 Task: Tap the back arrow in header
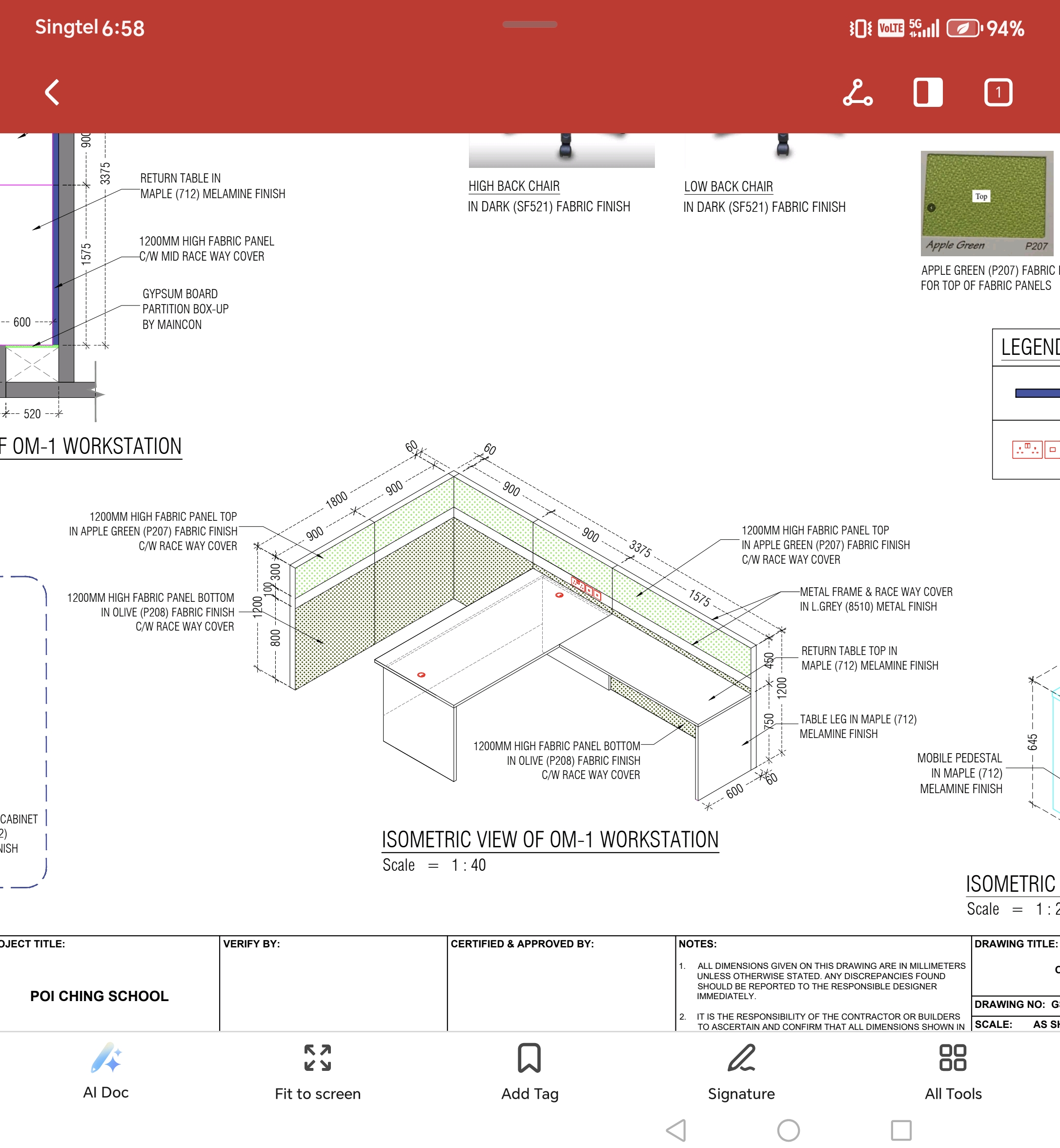tap(52, 92)
